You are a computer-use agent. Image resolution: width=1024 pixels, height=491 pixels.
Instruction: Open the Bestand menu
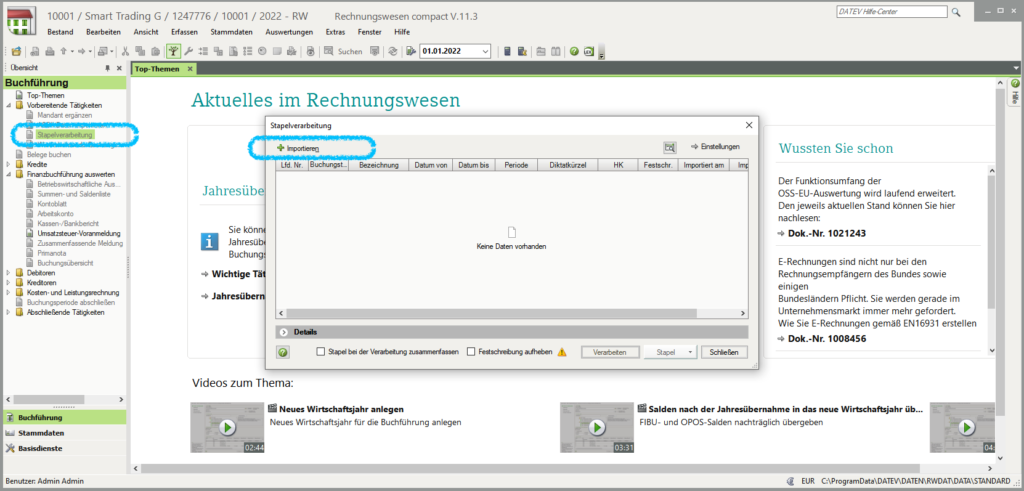pos(61,32)
